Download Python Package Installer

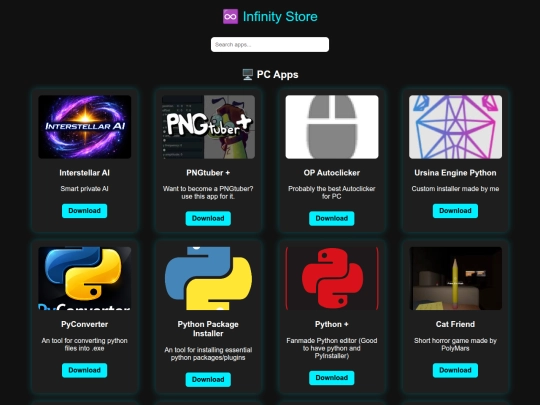coord(208,380)
